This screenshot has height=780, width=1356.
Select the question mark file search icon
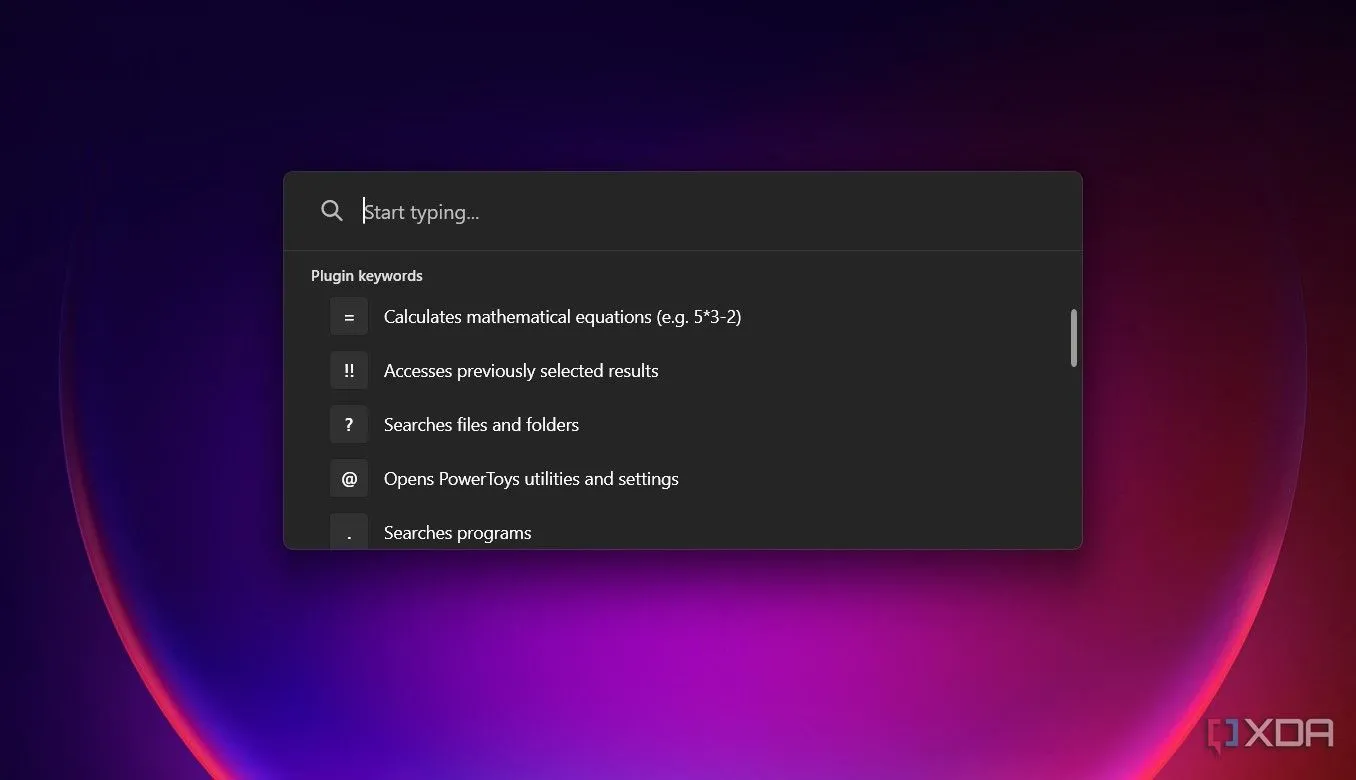349,425
